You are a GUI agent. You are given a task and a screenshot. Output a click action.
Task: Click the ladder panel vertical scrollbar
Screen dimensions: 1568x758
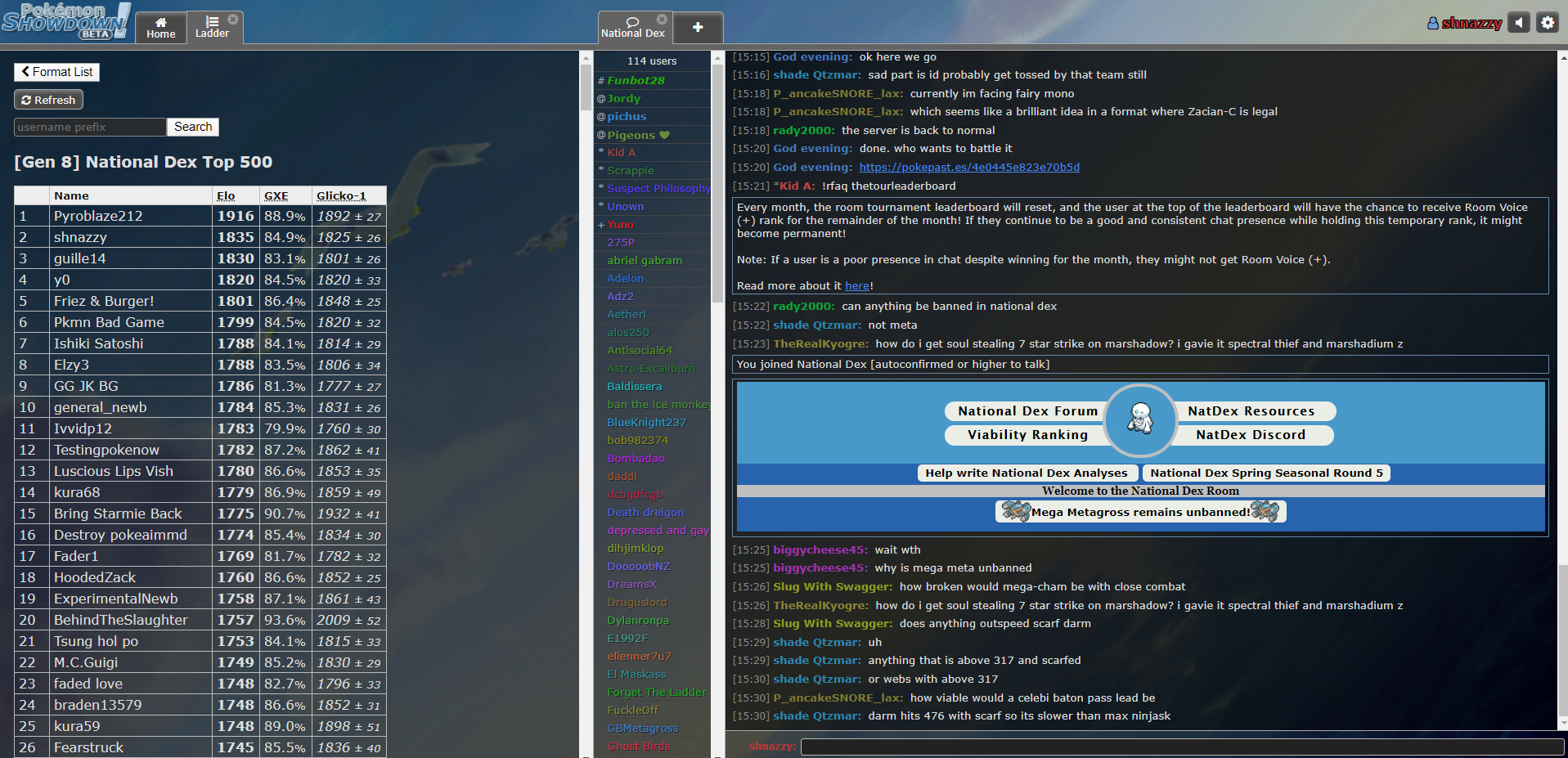pyautogui.click(x=586, y=87)
